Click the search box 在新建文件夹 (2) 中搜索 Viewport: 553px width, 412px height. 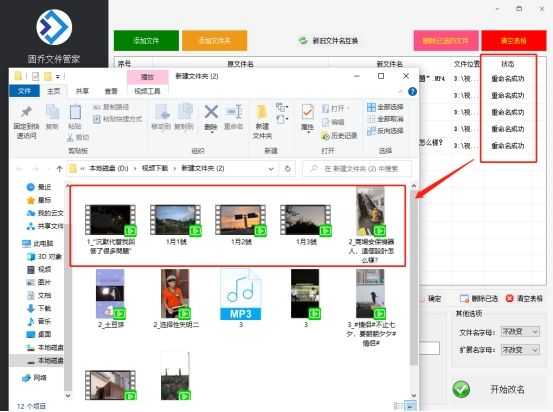click(357, 169)
